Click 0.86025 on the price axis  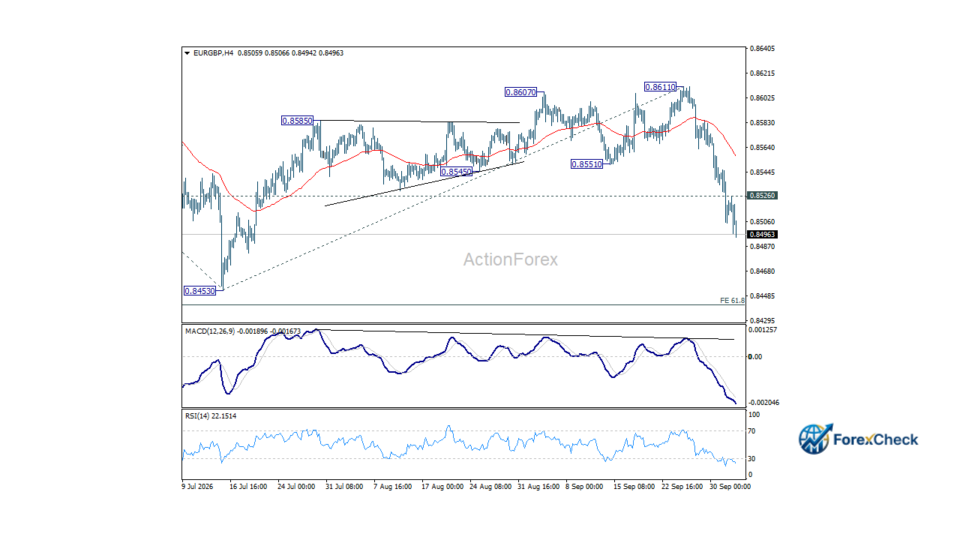762,98
